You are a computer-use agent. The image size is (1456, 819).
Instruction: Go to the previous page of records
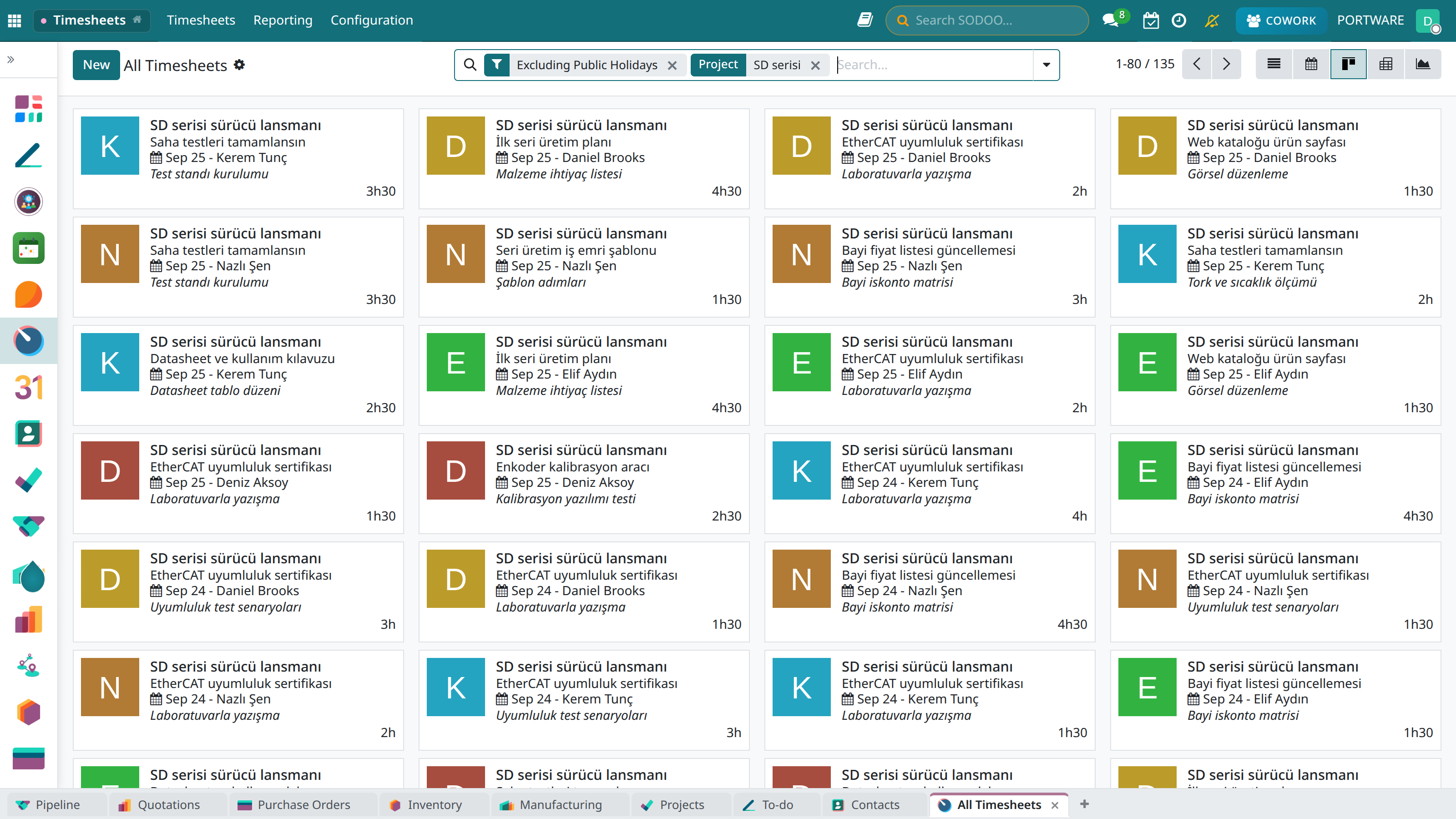coord(1197,65)
